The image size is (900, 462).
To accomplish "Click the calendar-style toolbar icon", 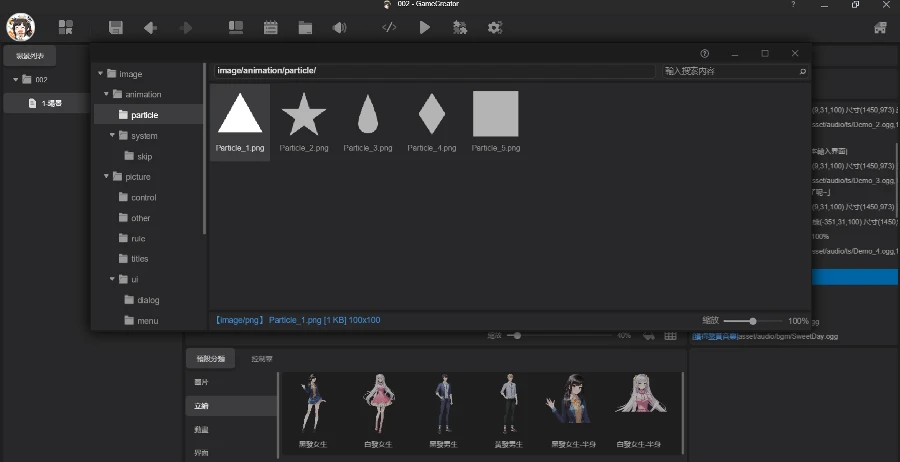I will 270,27.
